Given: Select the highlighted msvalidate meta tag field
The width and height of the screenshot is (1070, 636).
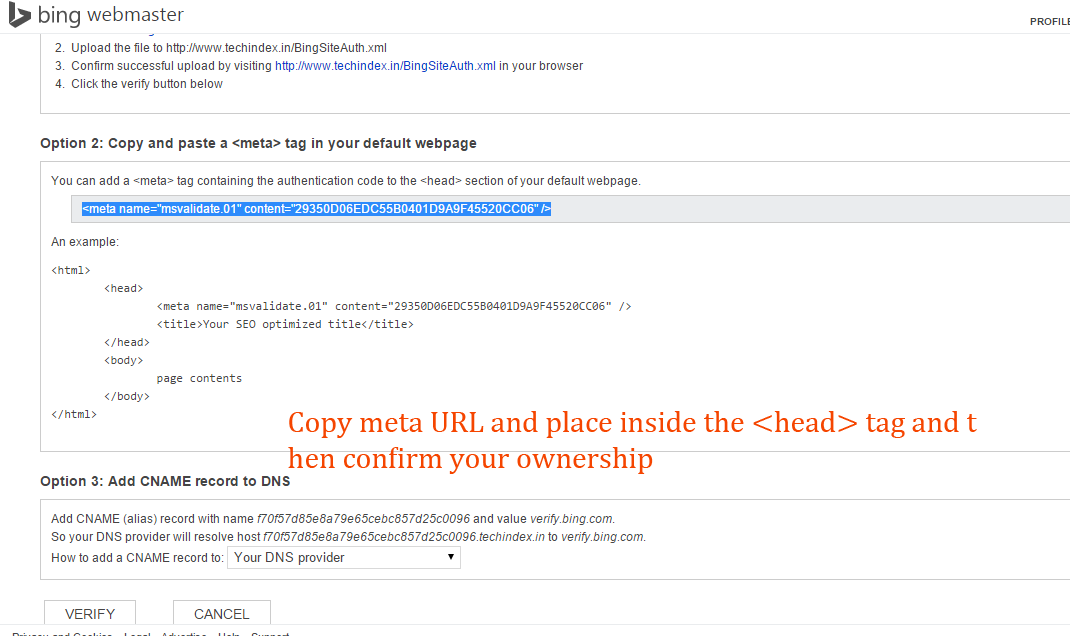Looking at the screenshot, I should (570, 209).
